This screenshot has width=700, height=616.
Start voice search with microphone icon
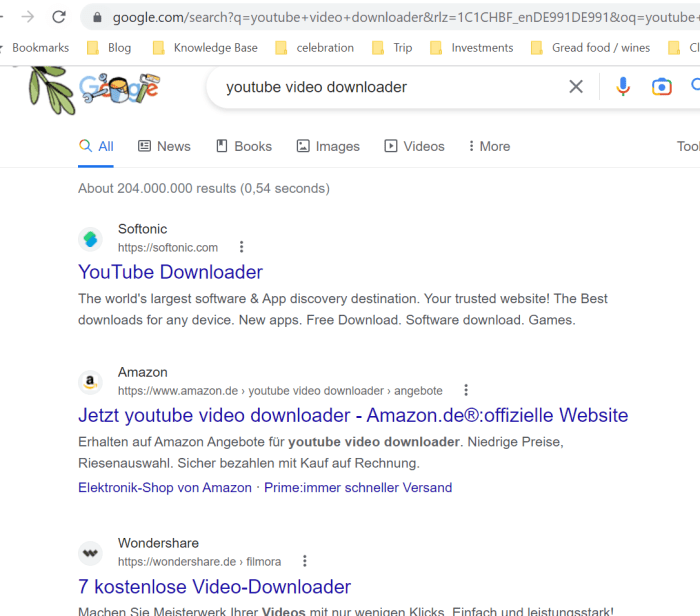623,87
